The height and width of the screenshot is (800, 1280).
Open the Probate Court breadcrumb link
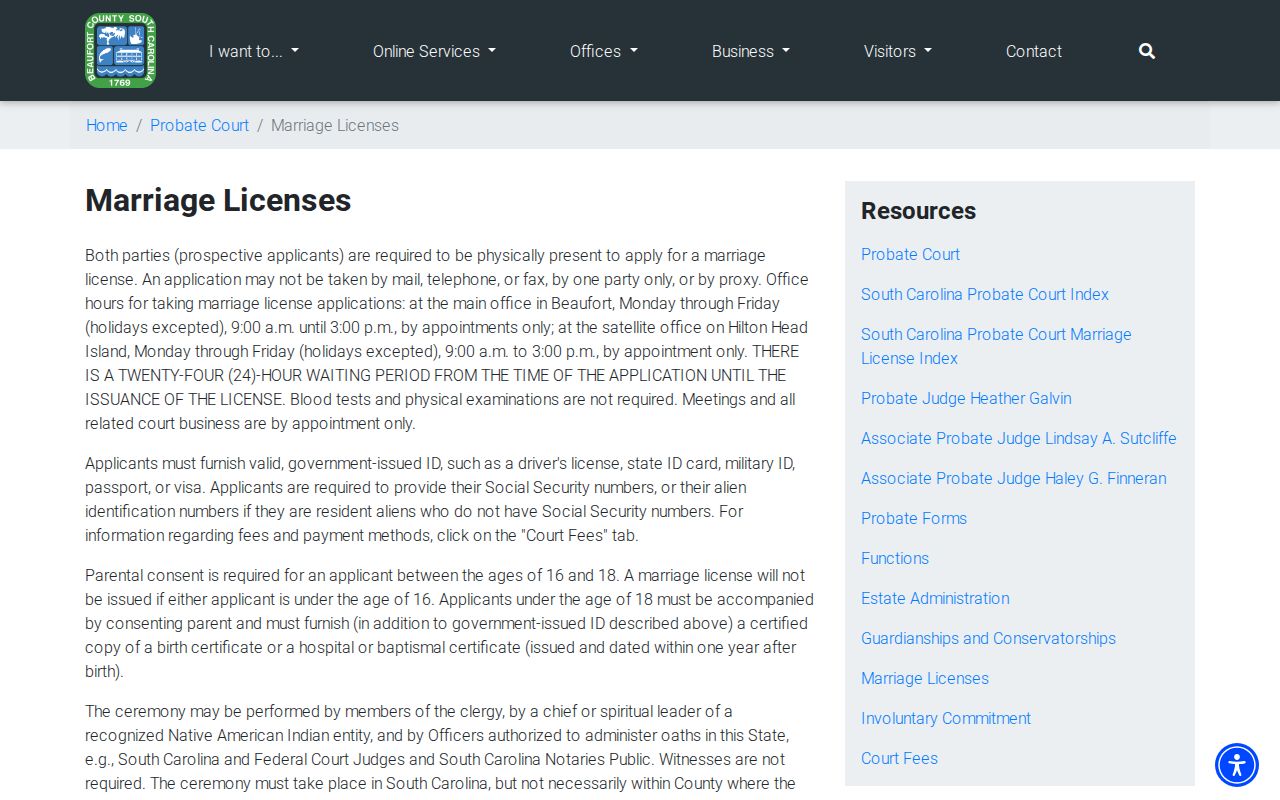(x=199, y=125)
